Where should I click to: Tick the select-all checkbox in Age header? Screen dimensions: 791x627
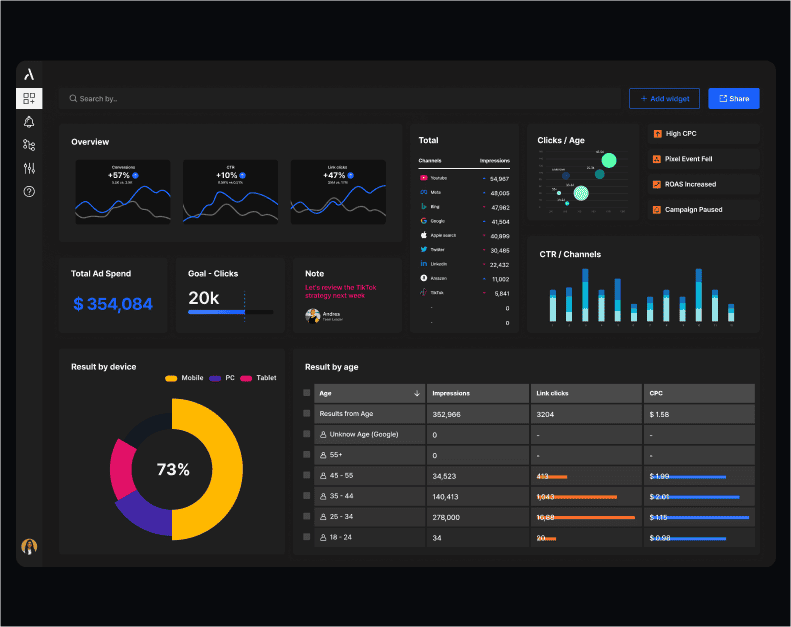pyautogui.click(x=307, y=393)
